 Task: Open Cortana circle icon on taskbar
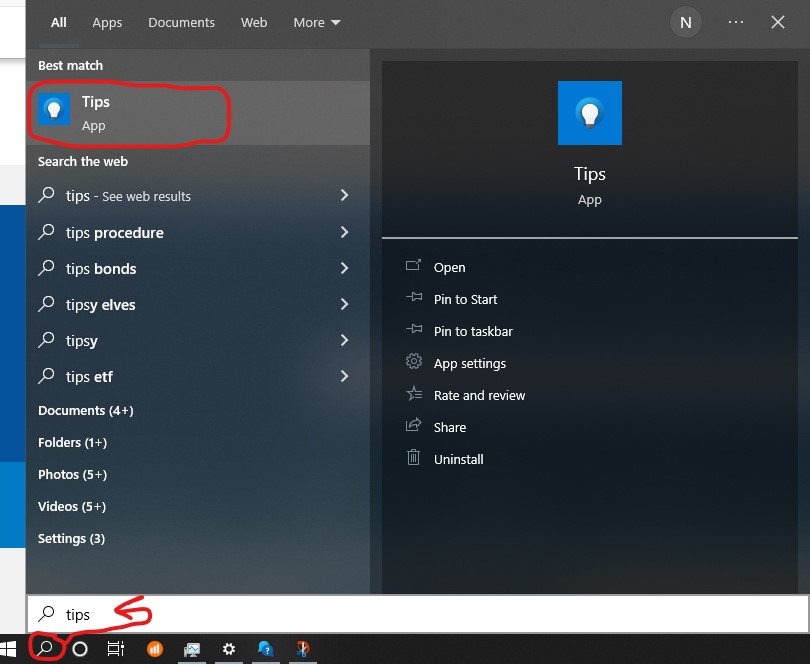click(80, 648)
